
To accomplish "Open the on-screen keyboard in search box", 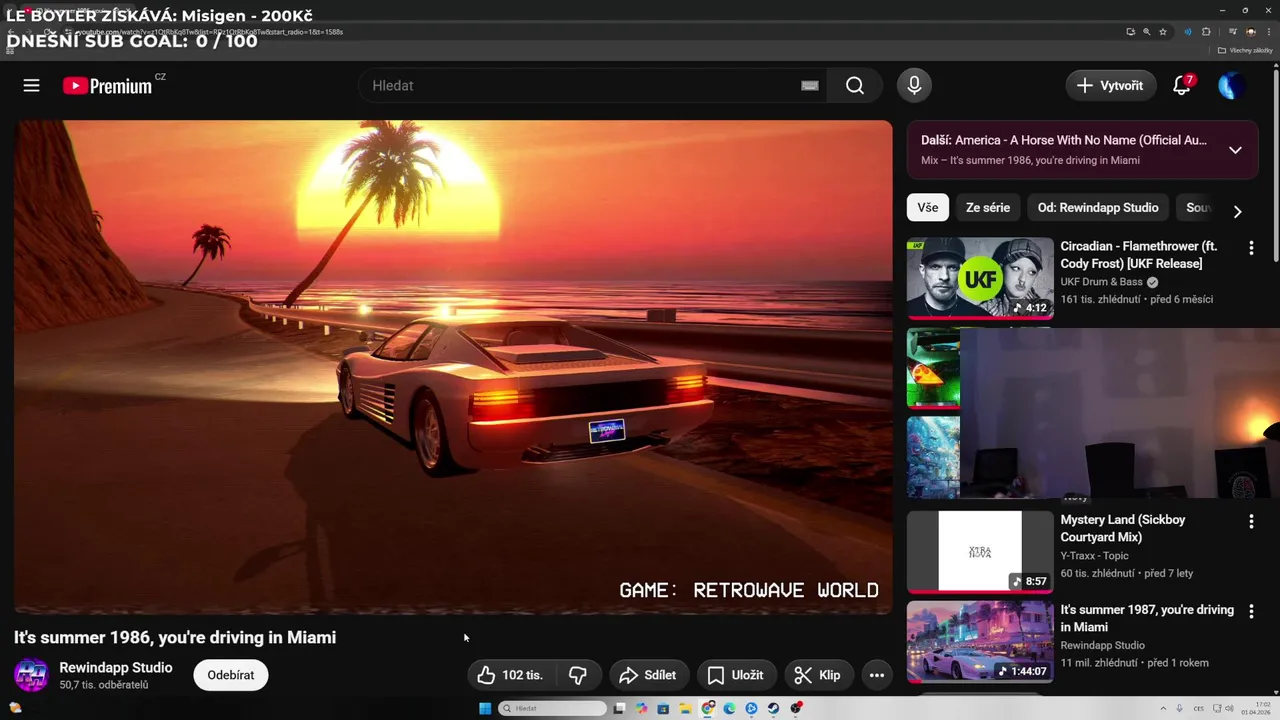I will click(x=810, y=86).
